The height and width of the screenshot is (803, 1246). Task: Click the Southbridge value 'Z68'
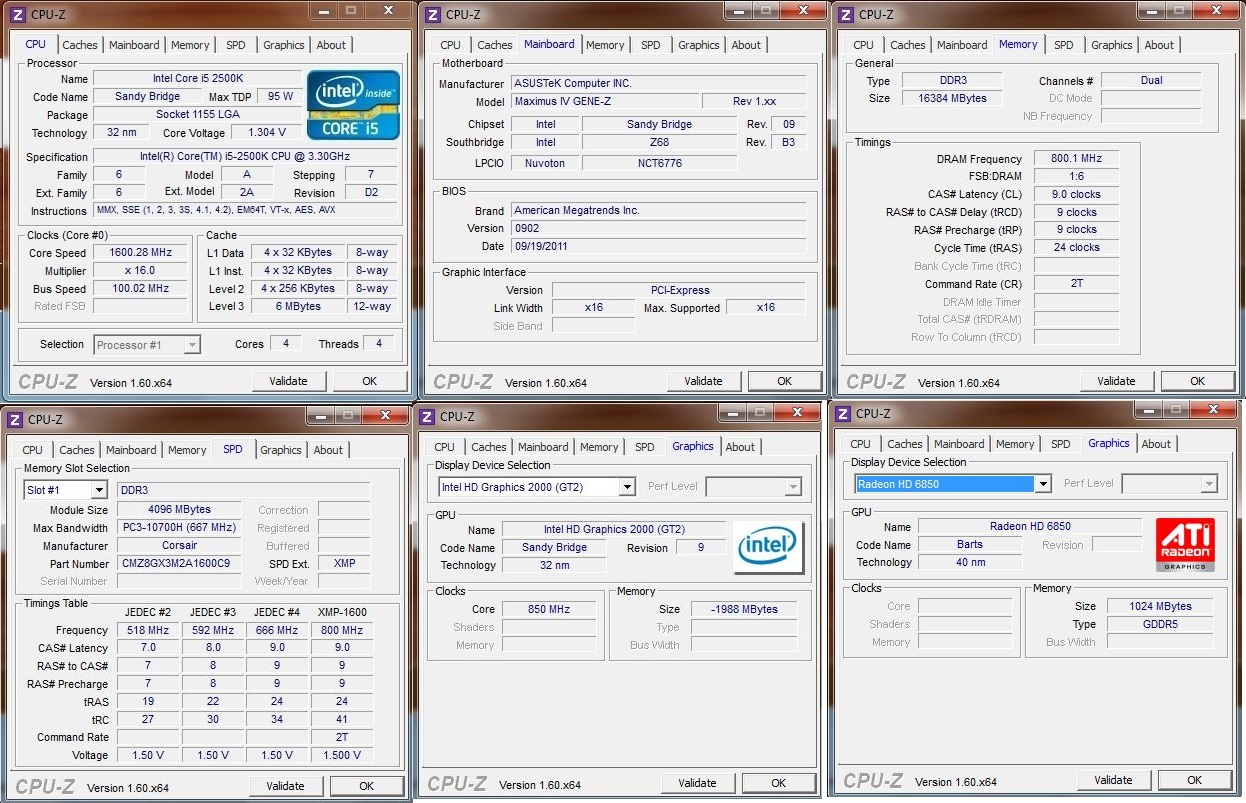[x=659, y=143]
